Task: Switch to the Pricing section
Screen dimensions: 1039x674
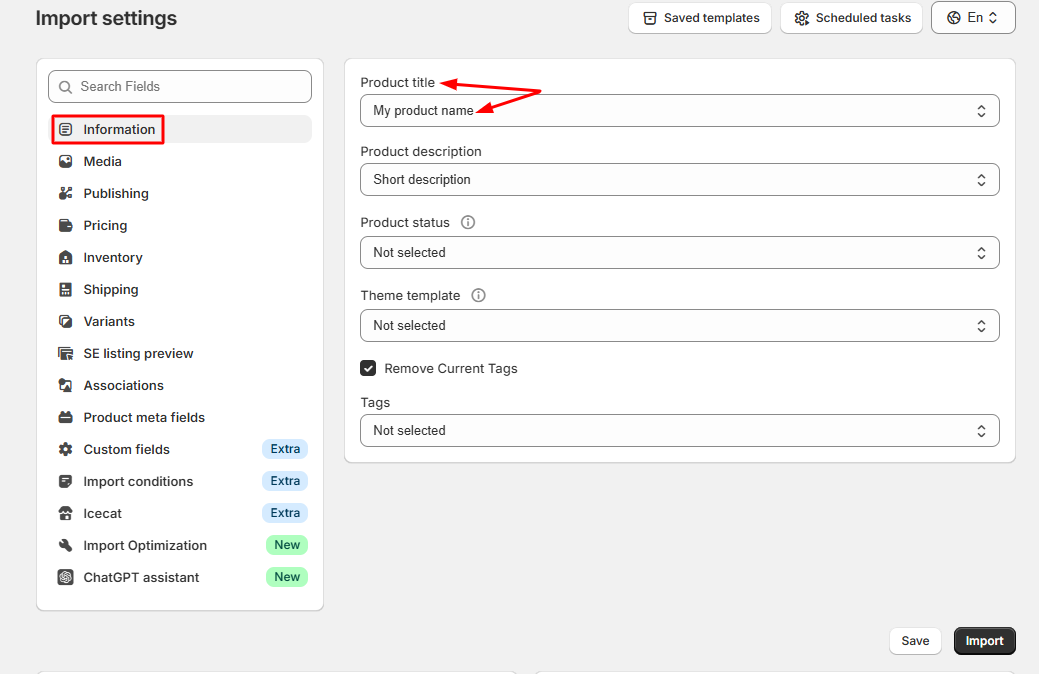Action: pyautogui.click(x=180, y=225)
